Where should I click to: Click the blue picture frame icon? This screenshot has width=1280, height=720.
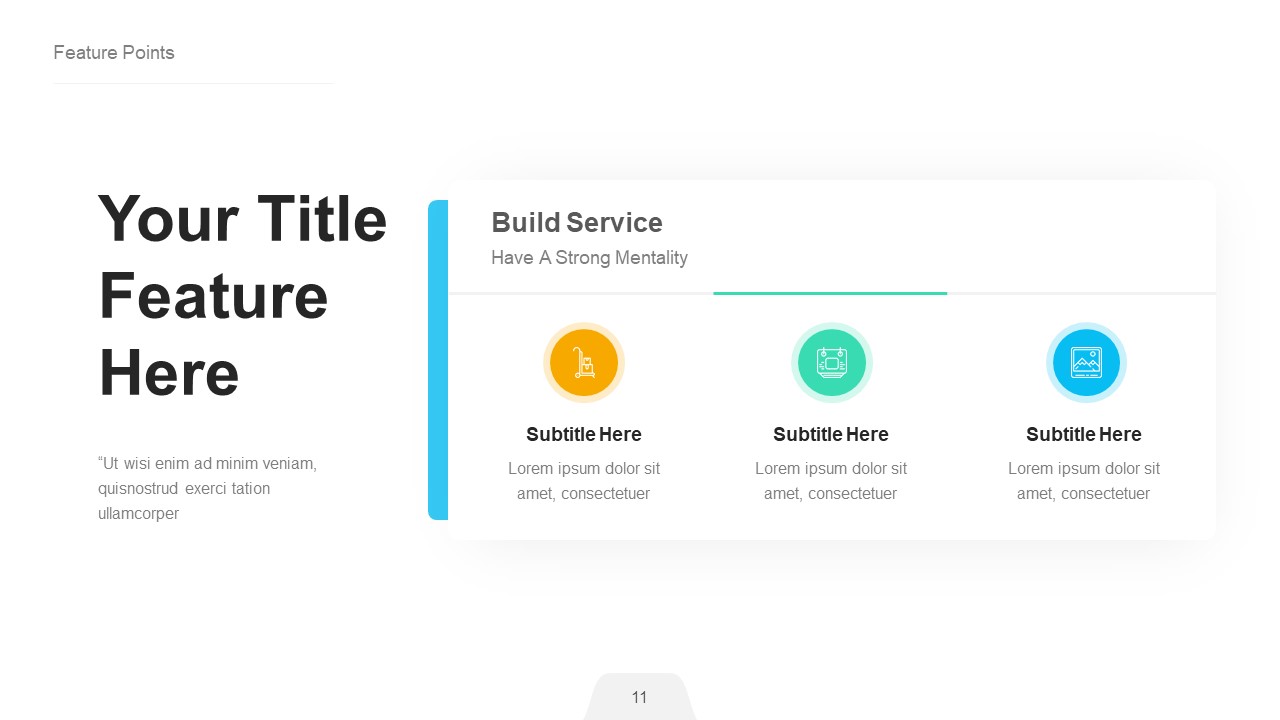(1086, 362)
